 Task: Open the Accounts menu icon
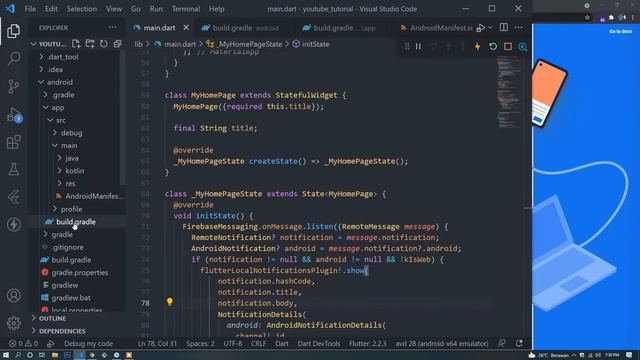13,295
